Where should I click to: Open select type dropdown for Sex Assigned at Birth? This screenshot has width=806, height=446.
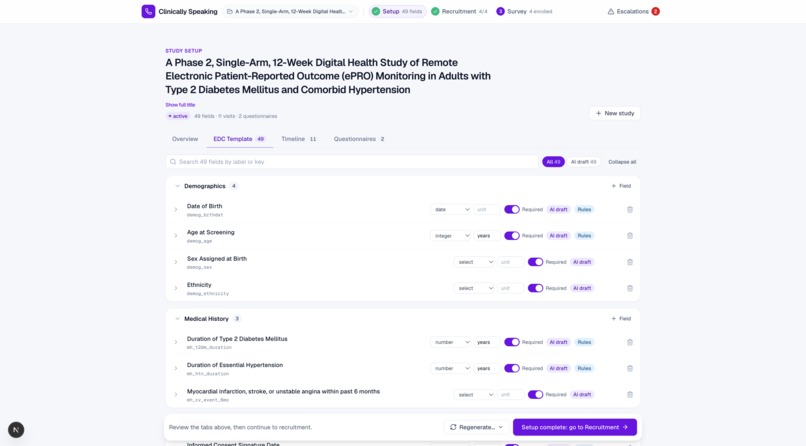click(x=474, y=262)
